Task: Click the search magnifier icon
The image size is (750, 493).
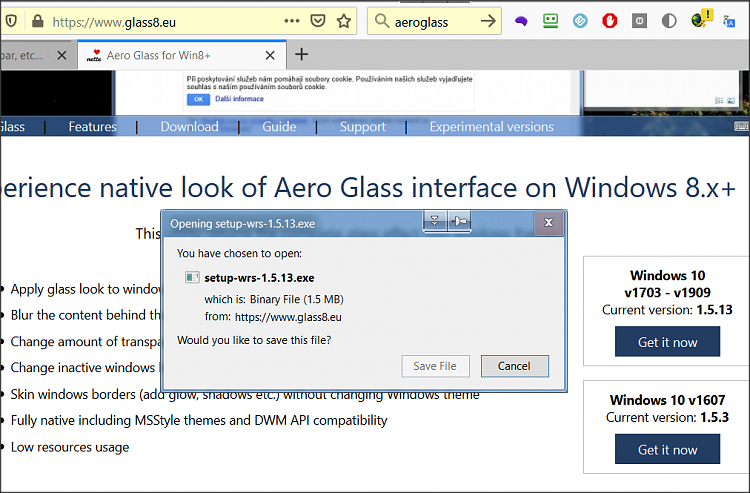Action: pos(382,21)
